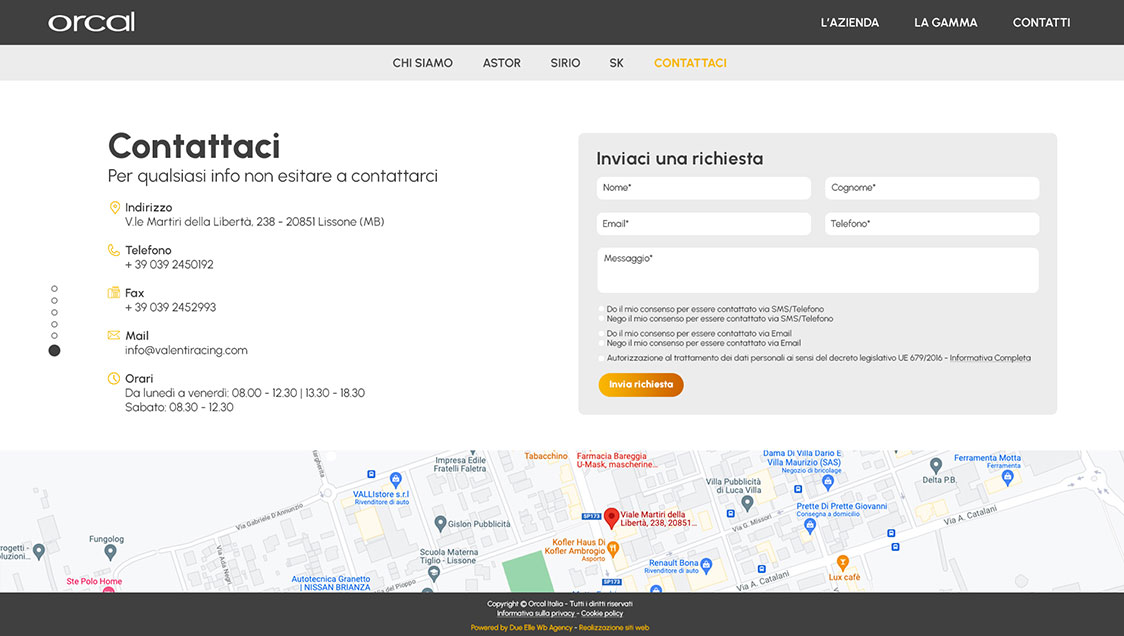Select the fax machine icon next to Fax
The image size is (1124, 636).
tap(114, 293)
